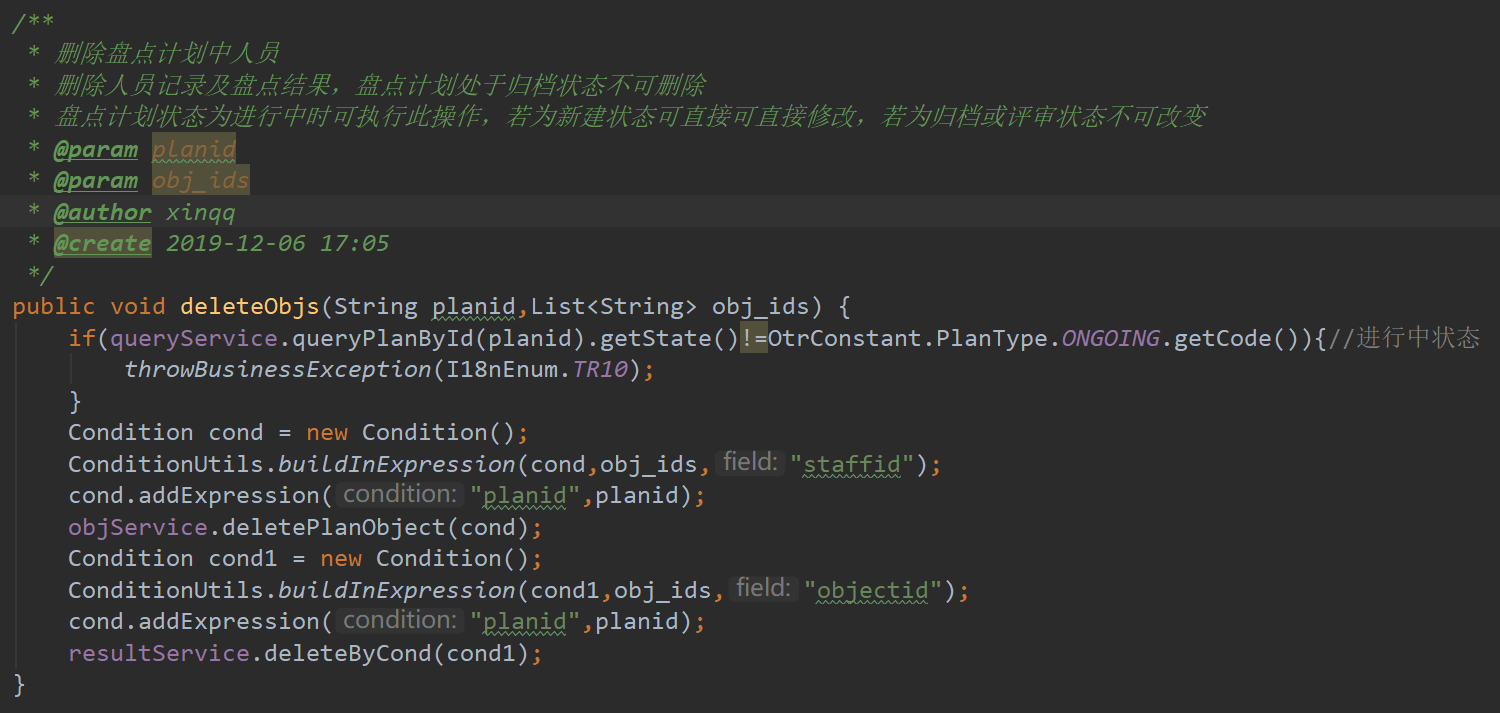
Task: Click objService.deletePlanObject call
Action: (x=292, y=527)
